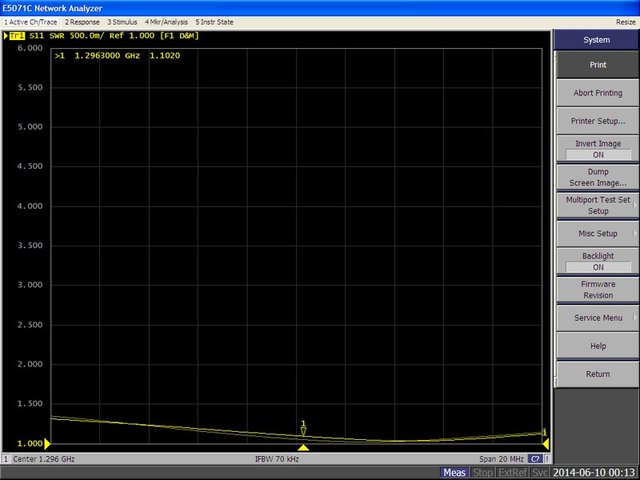Click the Tr1 active trace indicator
The height and width of the screenshot is (480, 640).
17,36
